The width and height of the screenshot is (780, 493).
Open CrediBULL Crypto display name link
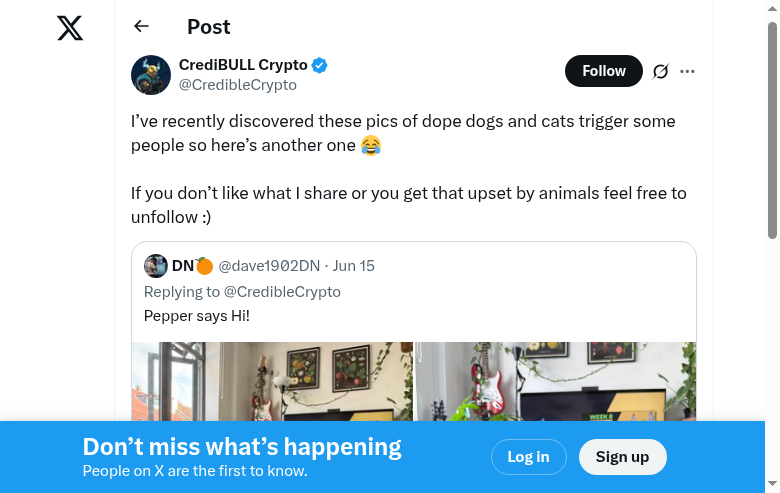click(243, 65)
